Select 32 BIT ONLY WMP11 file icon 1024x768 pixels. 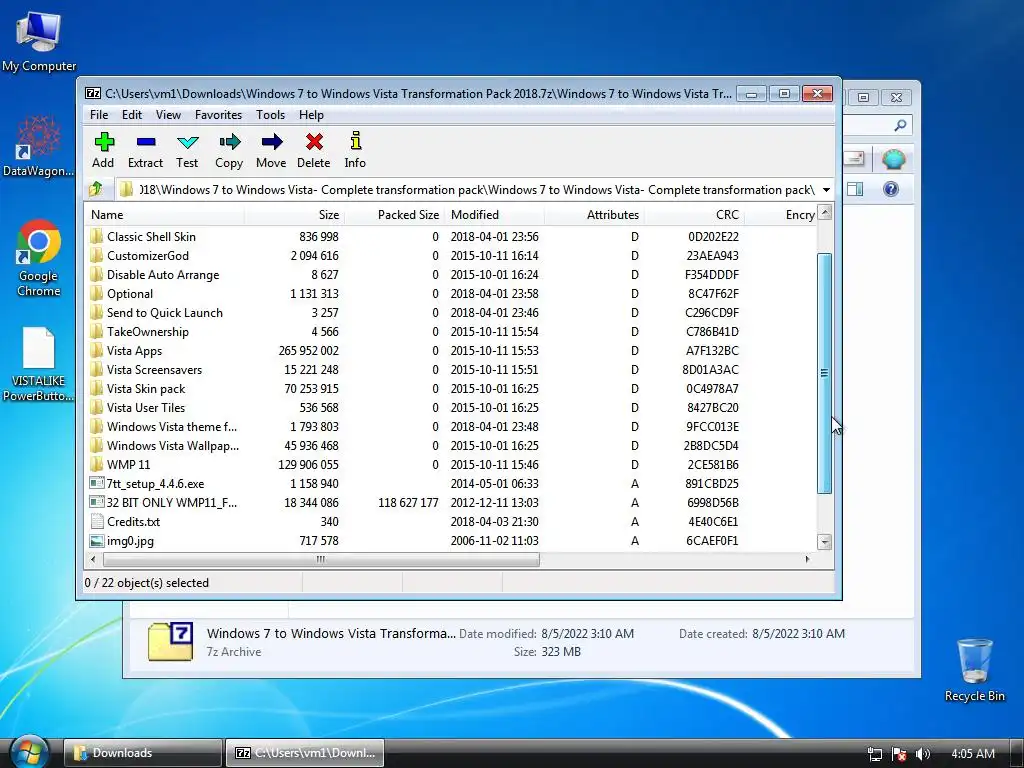pyautogui.click(x=97, y=502)
